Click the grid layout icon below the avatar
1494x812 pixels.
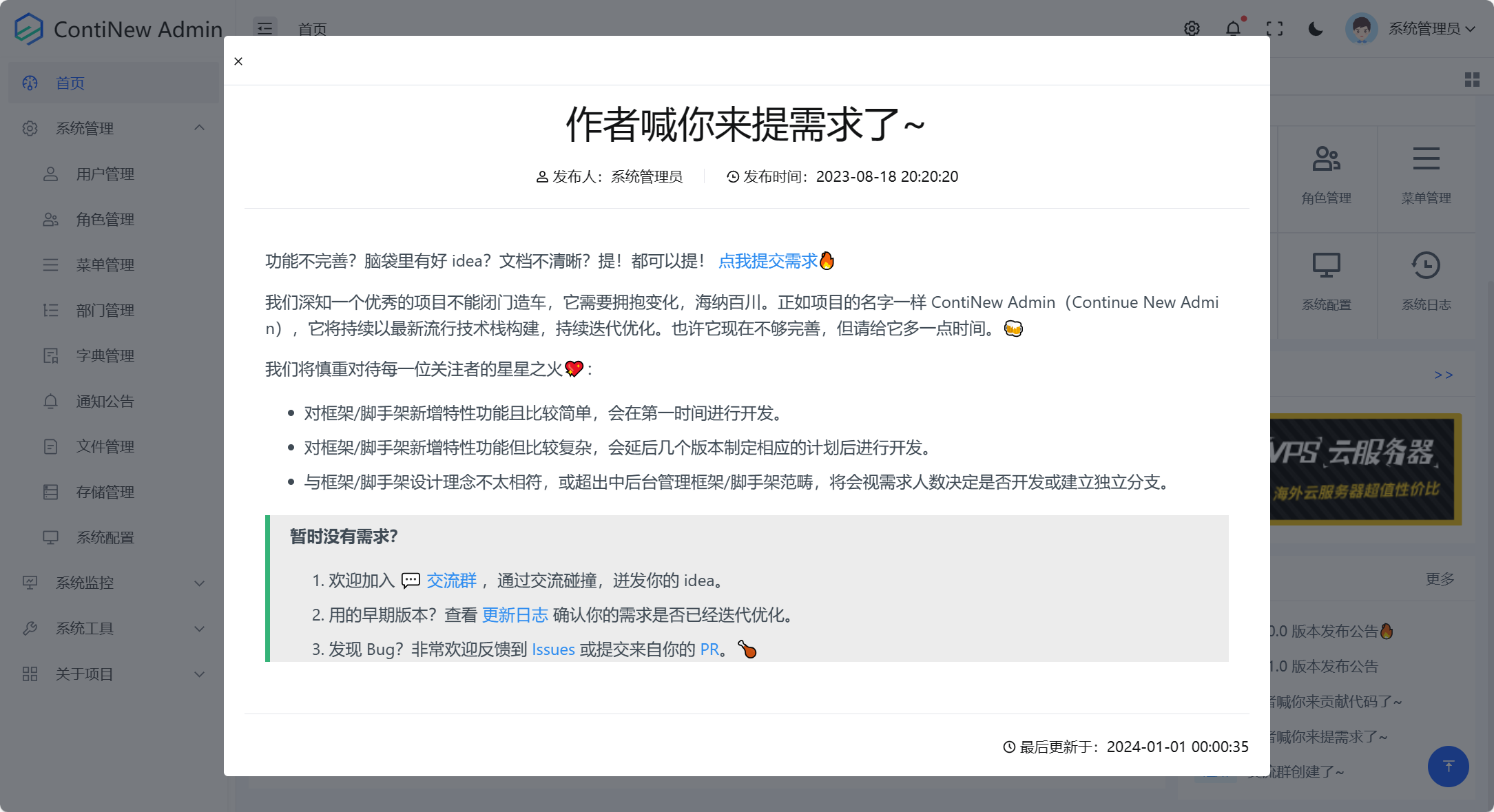[x=1472, y=79]
